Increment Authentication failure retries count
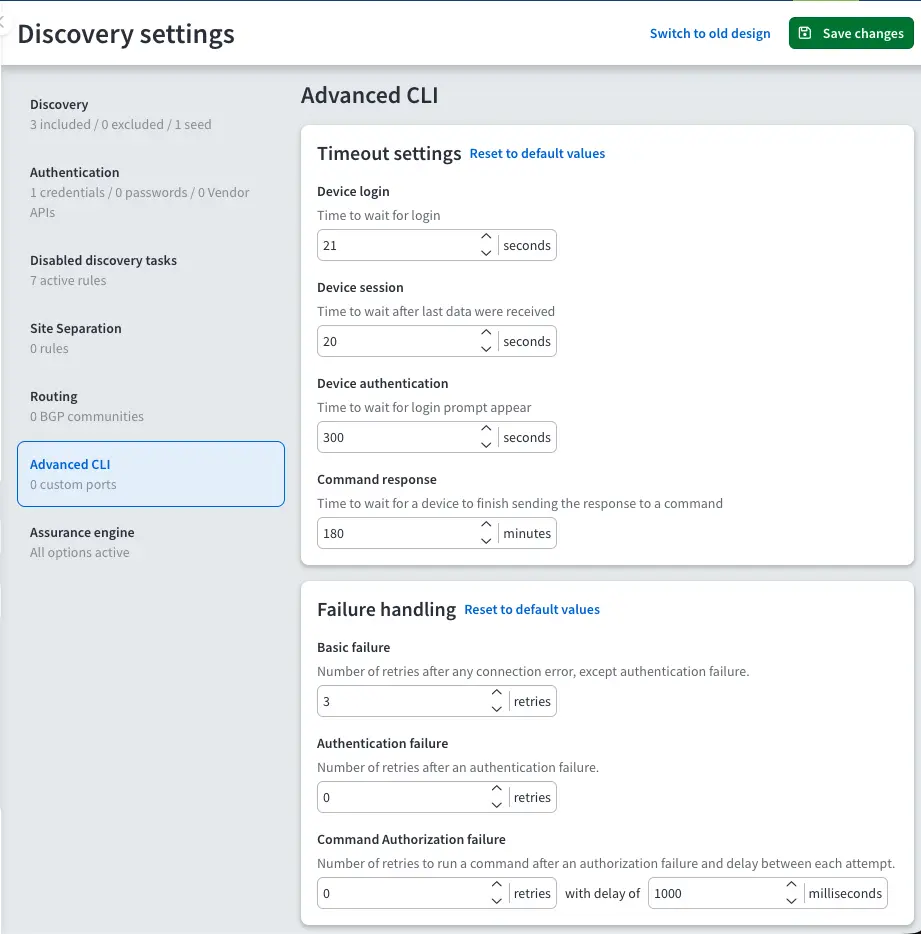 point(497,790)
